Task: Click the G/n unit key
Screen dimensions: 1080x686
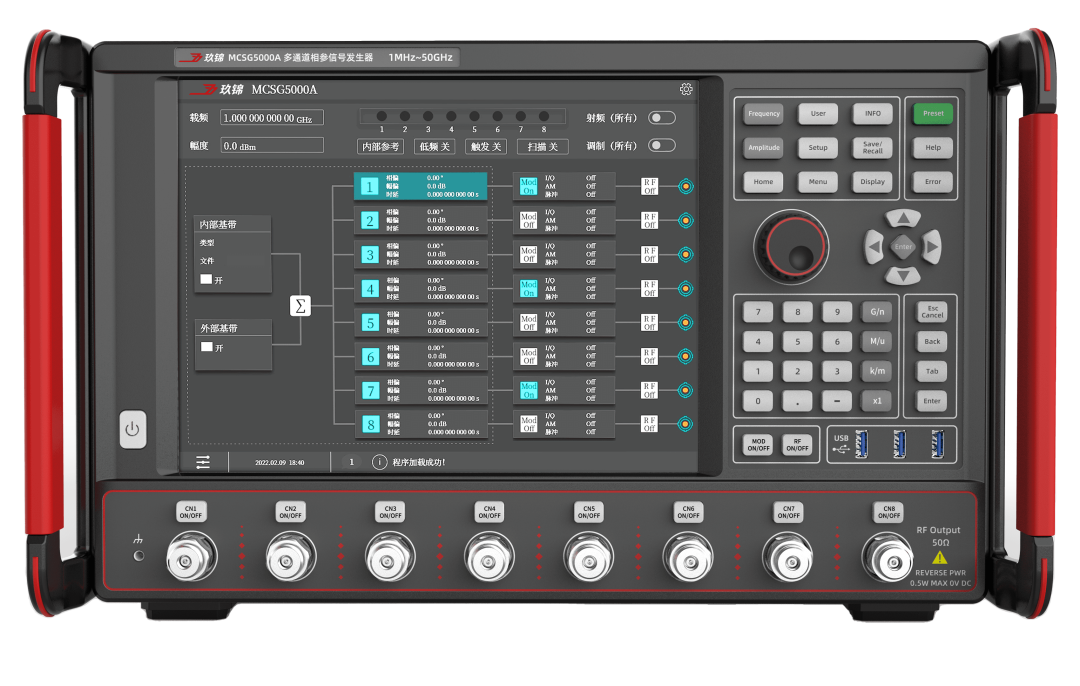Action: click(877, 312)
